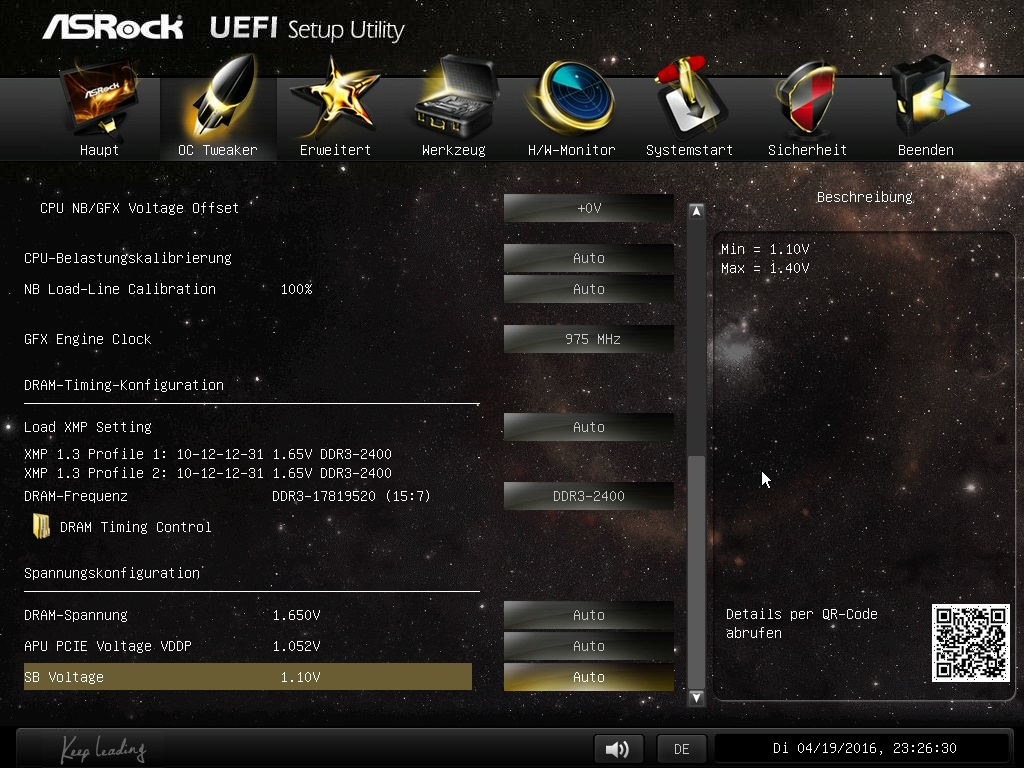Open the Werkzeug toolbox icon
The height and width of the screenshot is (768, 1024).
tap(455, 98)
